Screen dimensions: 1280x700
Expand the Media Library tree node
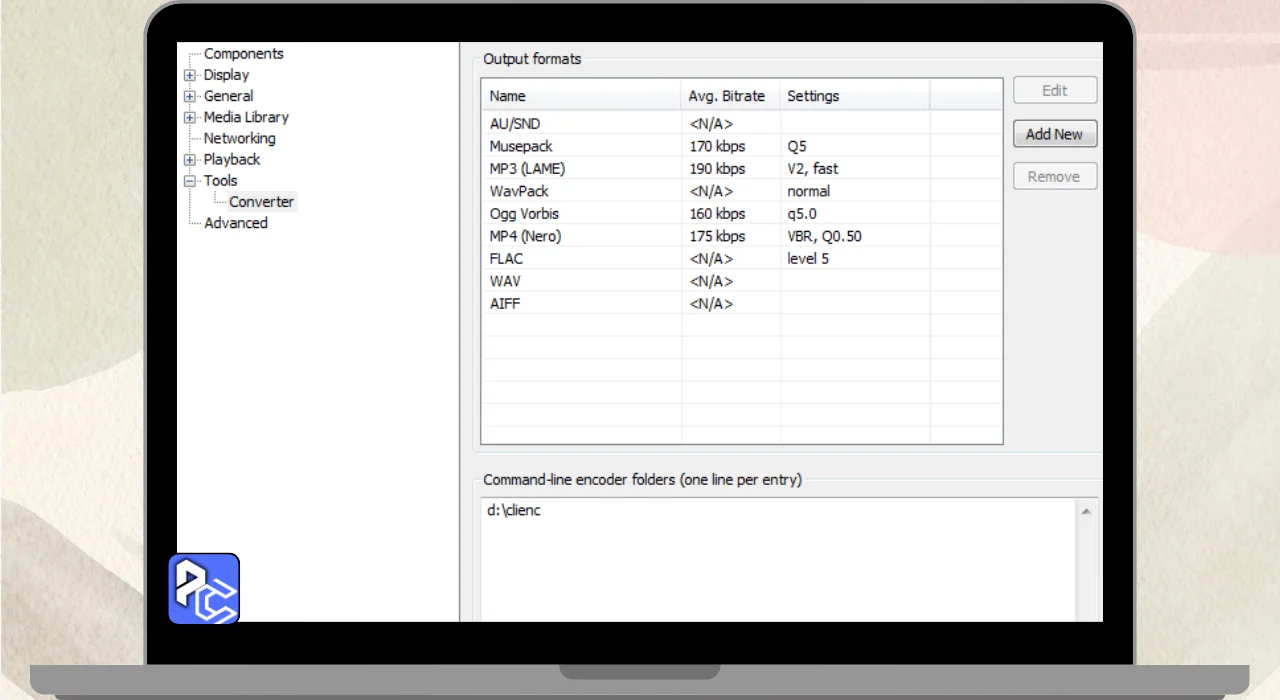point(190,117)
